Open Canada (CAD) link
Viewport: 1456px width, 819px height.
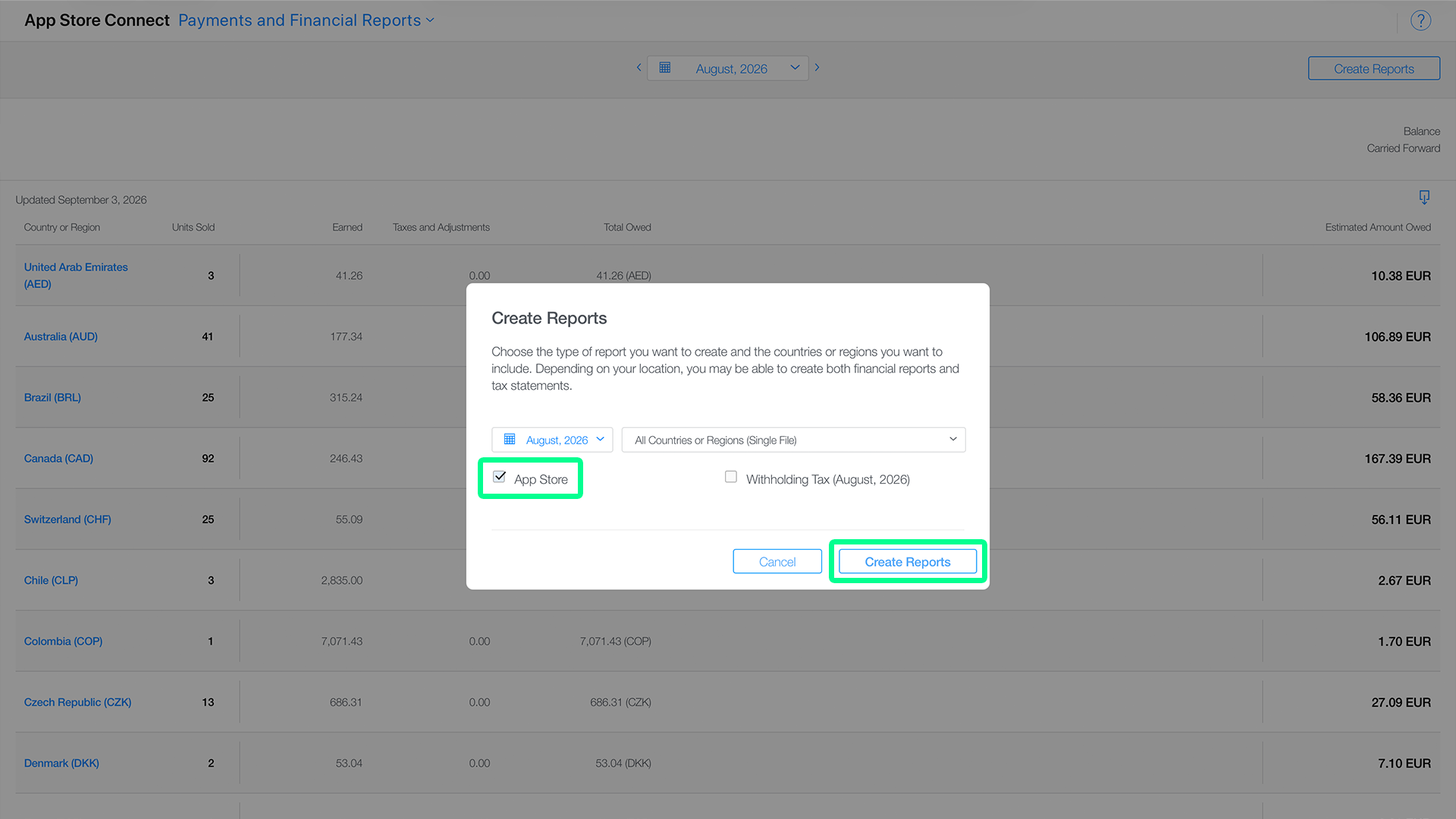(x=58, y=459)
